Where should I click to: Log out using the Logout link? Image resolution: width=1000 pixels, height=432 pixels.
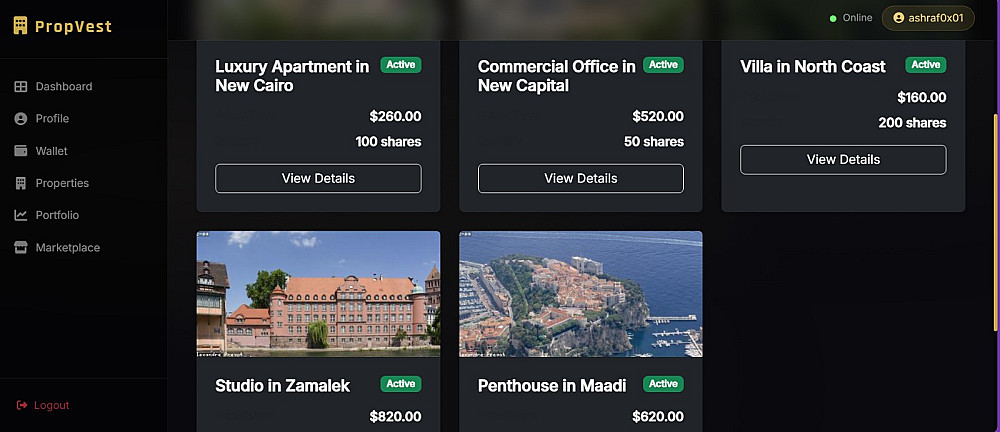coord(51,405)
